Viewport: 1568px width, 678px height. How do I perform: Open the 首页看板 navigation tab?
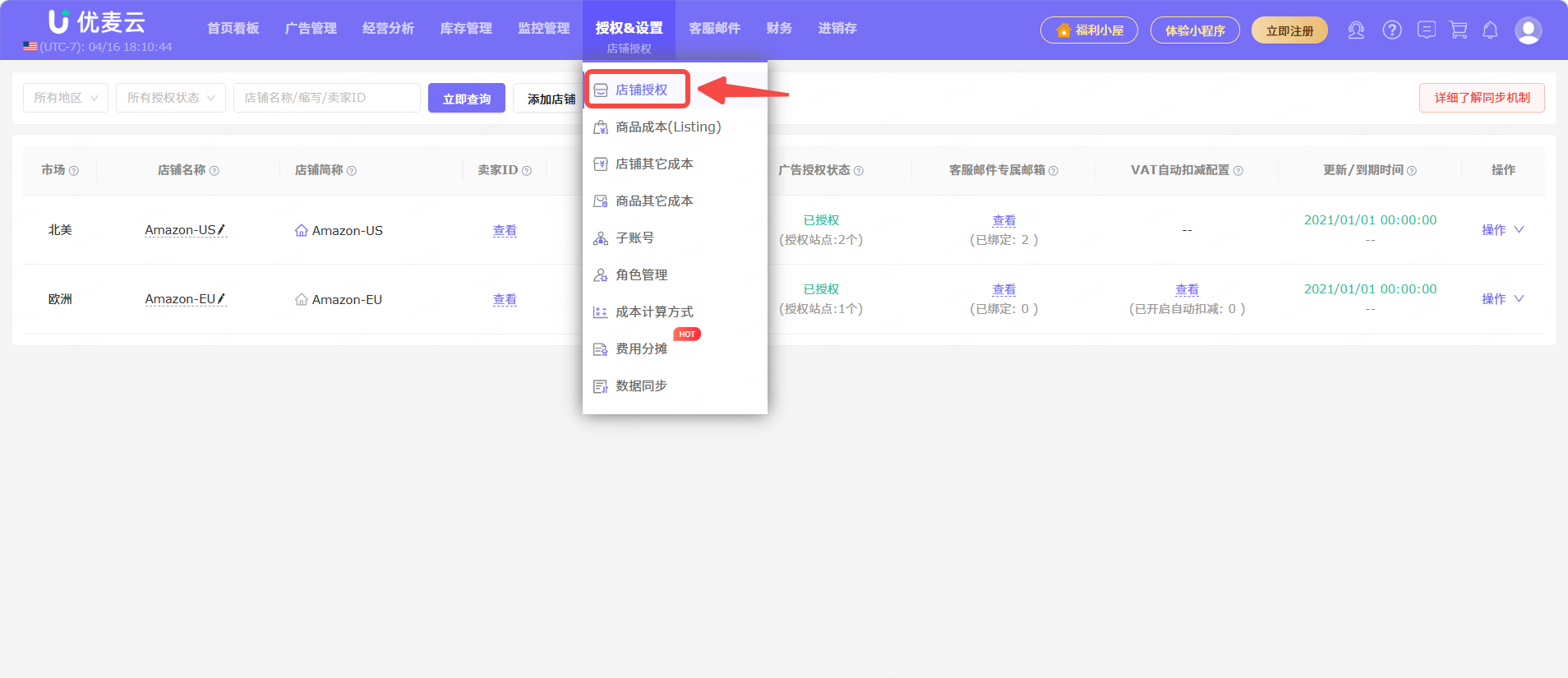point(233,28)
